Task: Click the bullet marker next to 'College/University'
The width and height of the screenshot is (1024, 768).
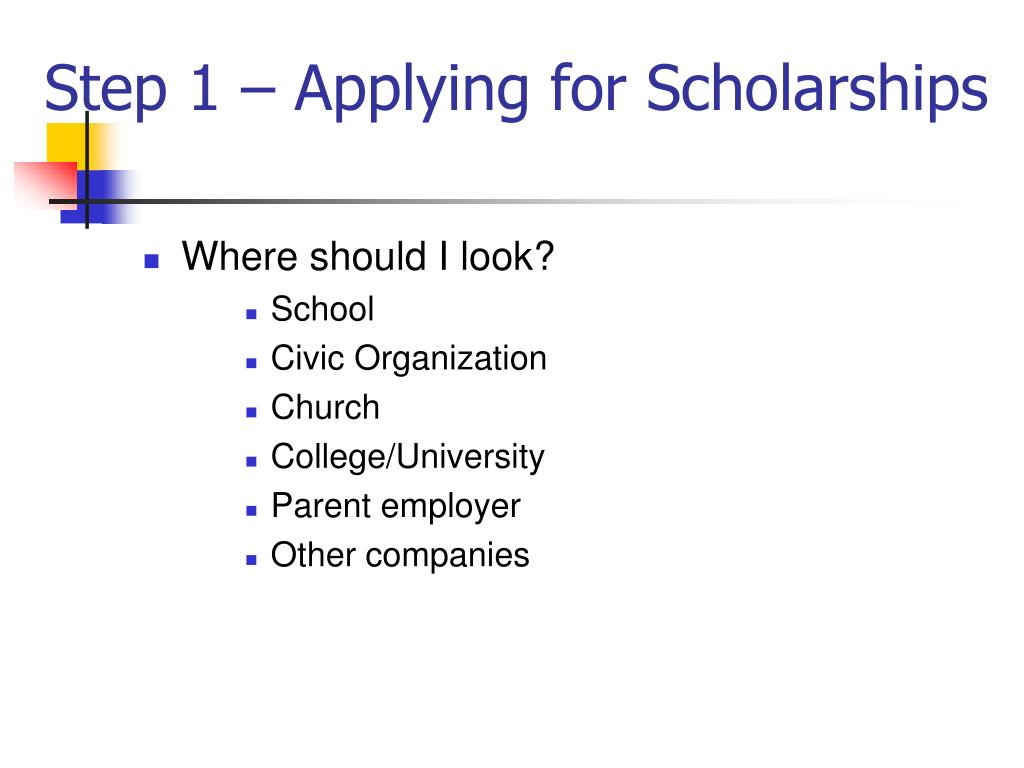Action: point(251,462)
